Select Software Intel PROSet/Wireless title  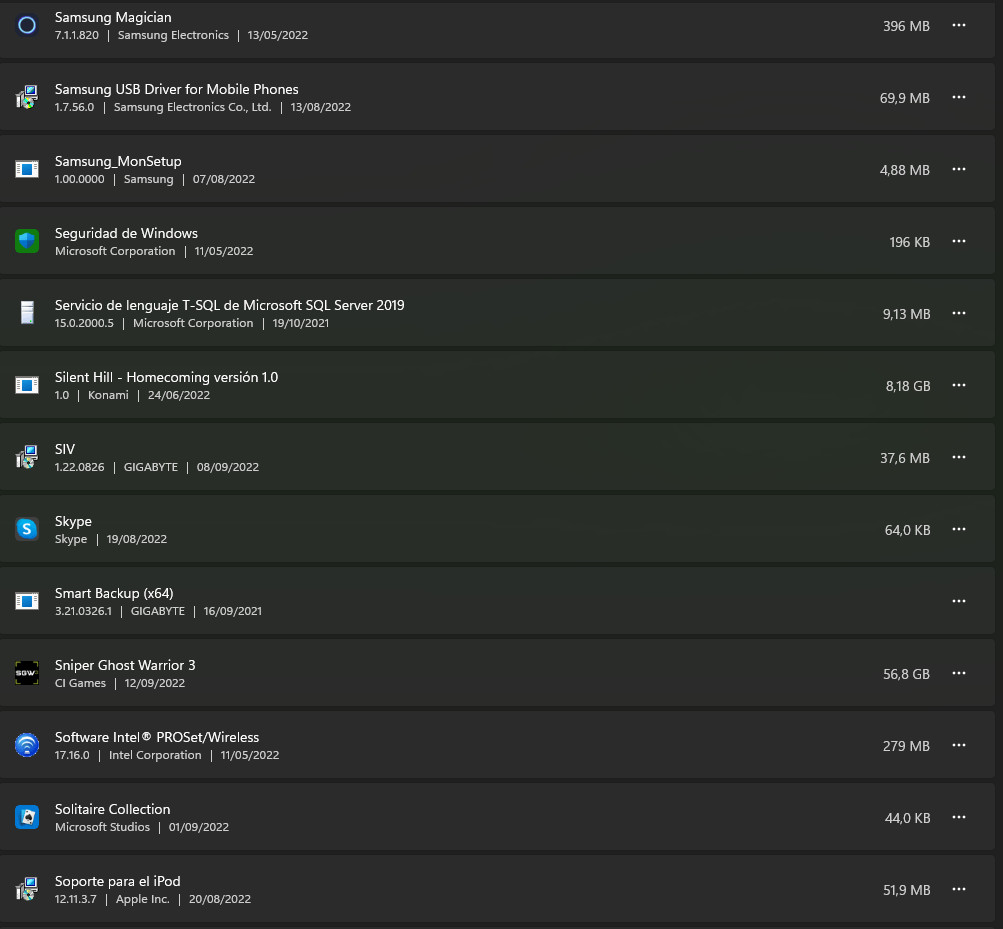click(157, 738)
